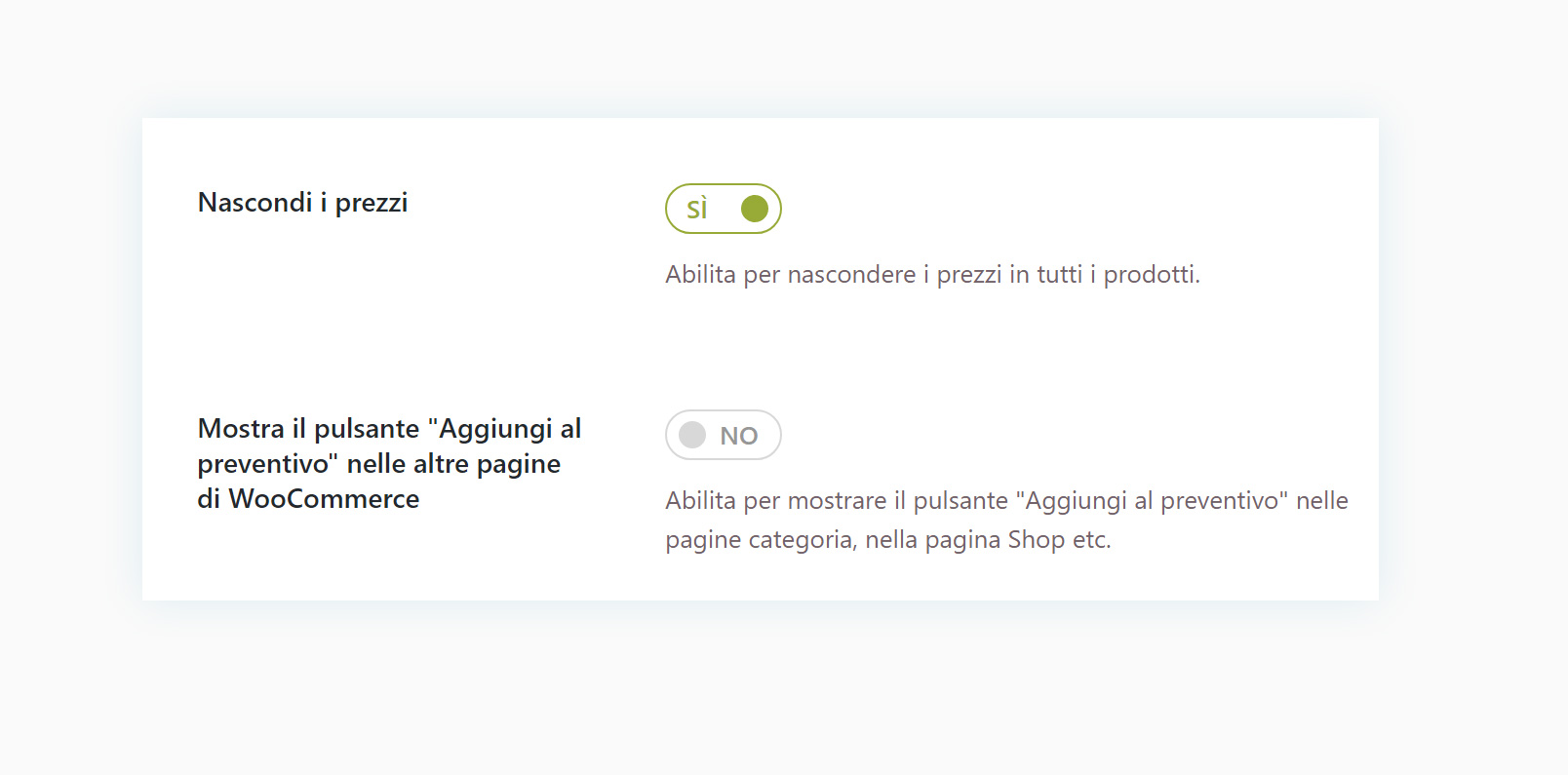This screenshot has height=775, width=1568.
Task: Click the "NO" text inside the toggle
Action: click(x=739, y=436)
